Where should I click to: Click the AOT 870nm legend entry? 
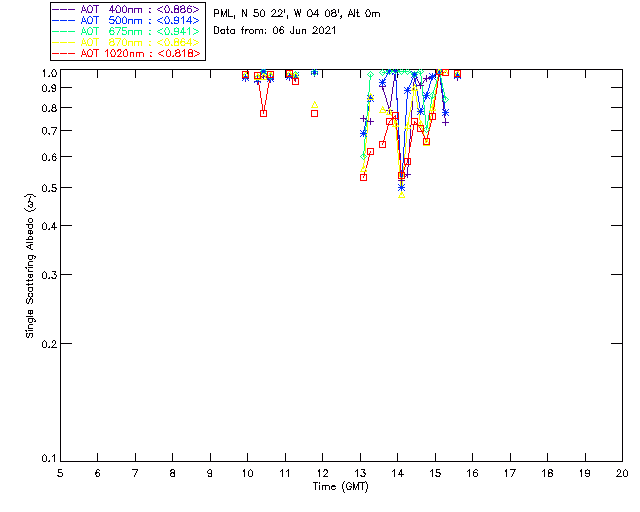(x=127, y=42)
